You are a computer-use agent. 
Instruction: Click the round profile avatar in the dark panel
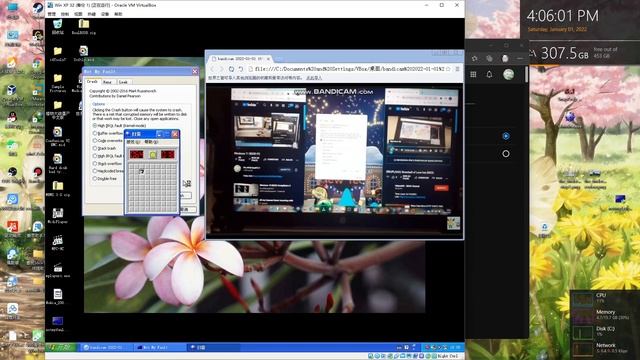coord(509,74)
